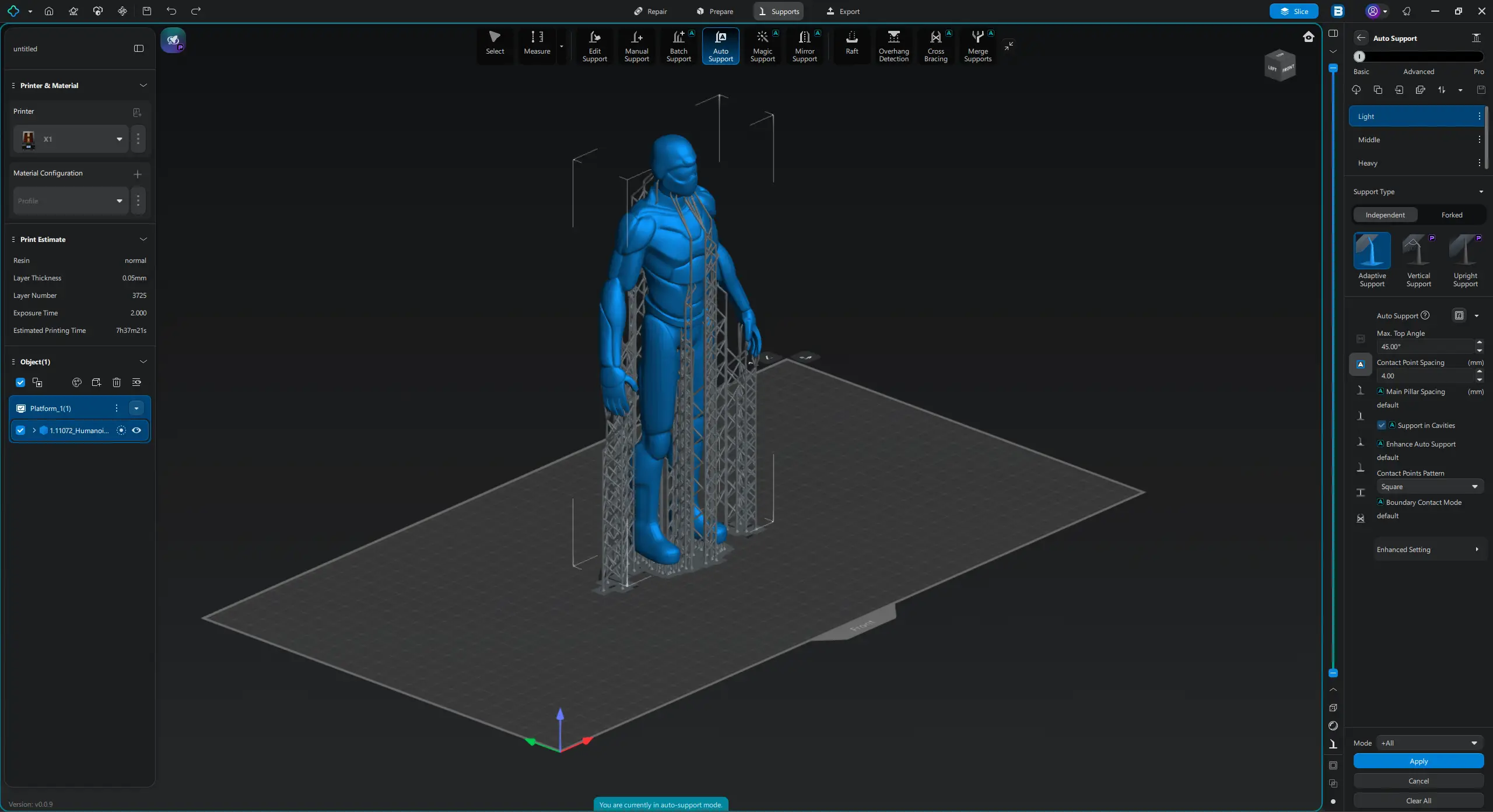Open the Light preset three-dot menu
Image resolution: width=1493 pixels, height=812 pixels.
coord(1479,117)
